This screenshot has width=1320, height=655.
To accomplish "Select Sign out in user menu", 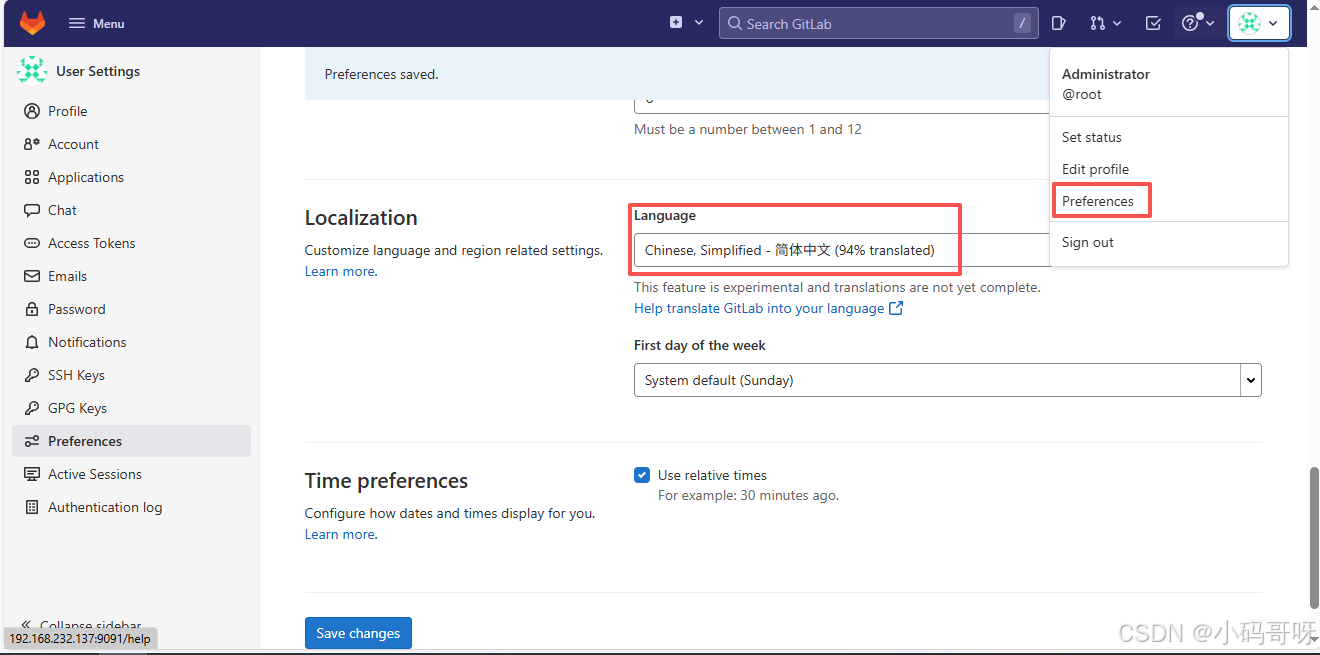I will pos(1169,242).
